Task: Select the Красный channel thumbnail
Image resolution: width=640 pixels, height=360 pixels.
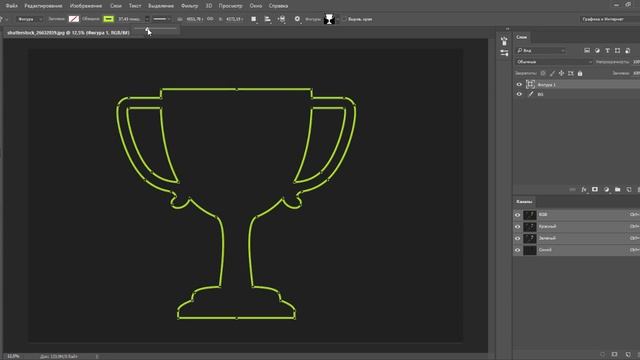Action: tap(530, 227)
